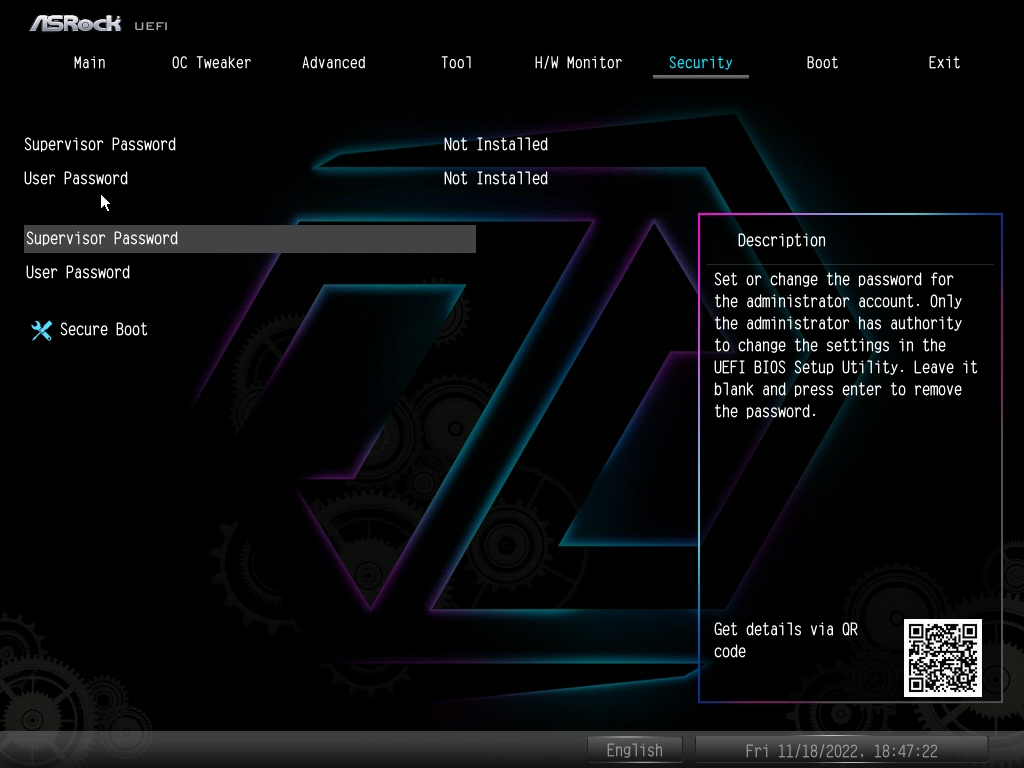Click 'Get details via QR code' text
This screenshot has width=1024, height=768.
point(786,640)
